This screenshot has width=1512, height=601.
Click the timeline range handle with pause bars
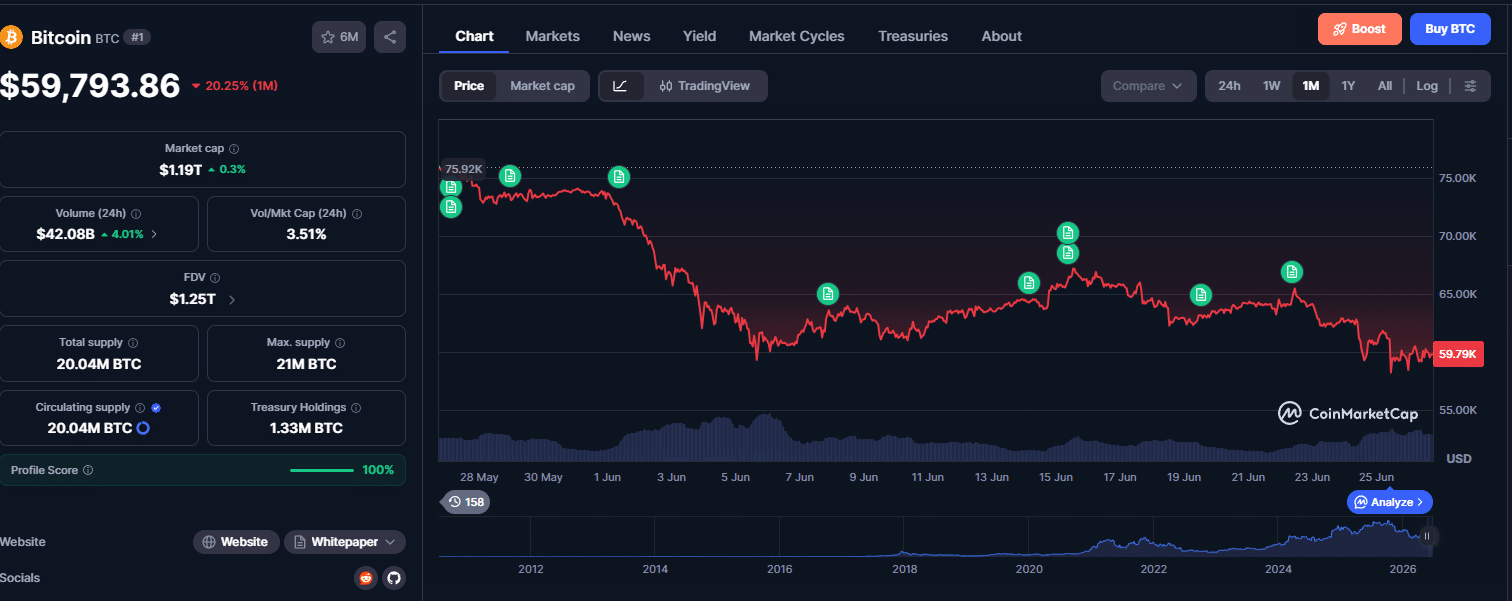1427,536
